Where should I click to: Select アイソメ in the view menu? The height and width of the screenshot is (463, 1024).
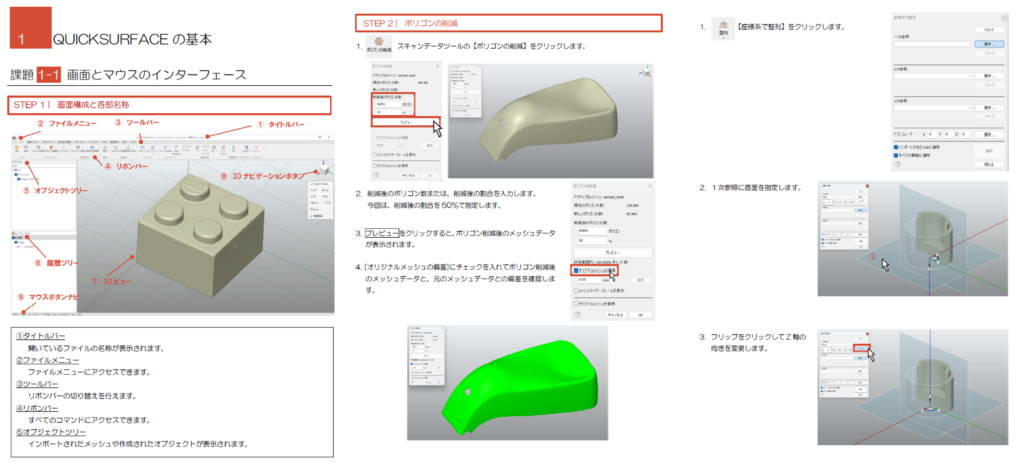pos(315,210)
